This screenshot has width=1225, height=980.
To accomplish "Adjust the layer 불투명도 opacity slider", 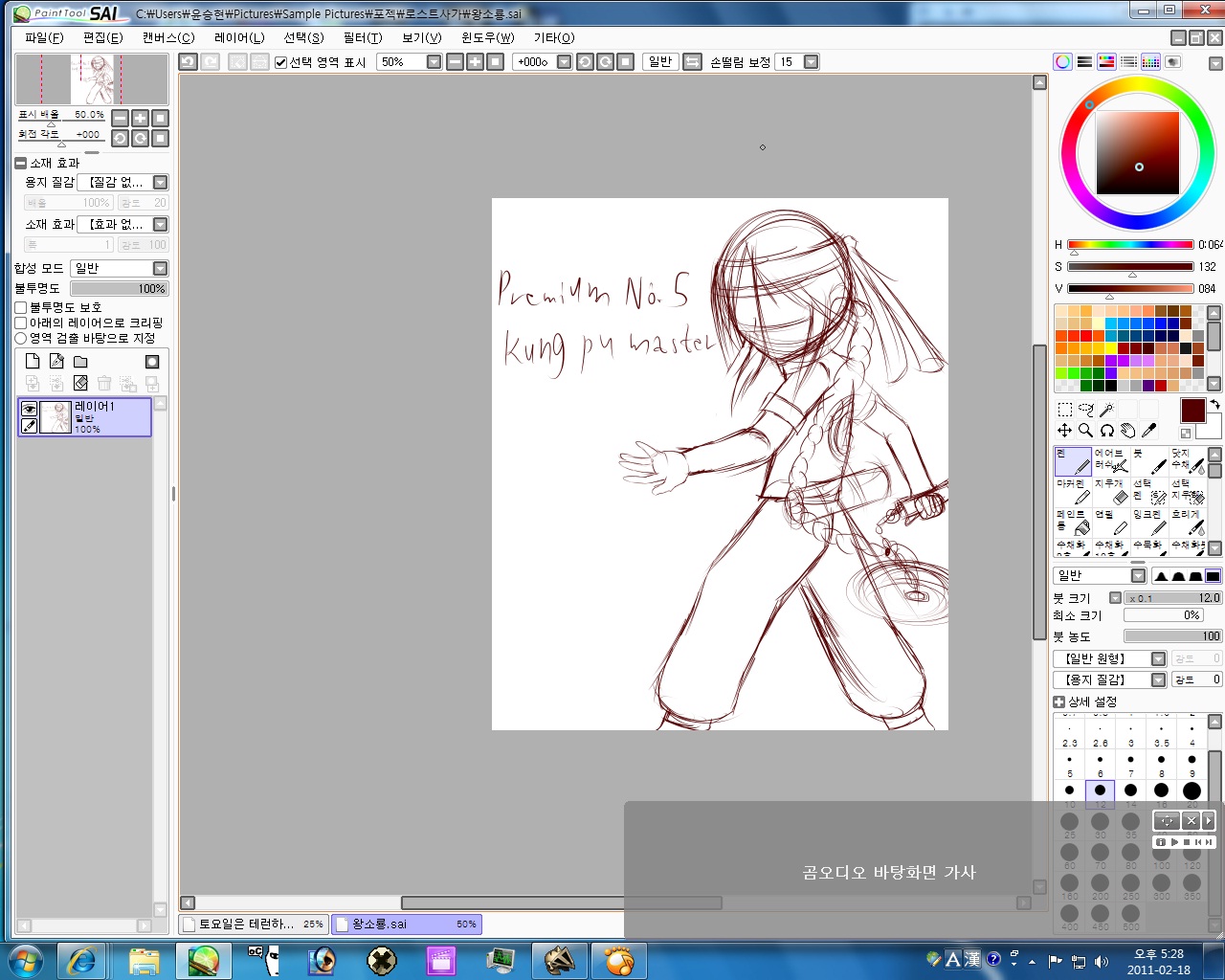I will click(x=119, y=288).
